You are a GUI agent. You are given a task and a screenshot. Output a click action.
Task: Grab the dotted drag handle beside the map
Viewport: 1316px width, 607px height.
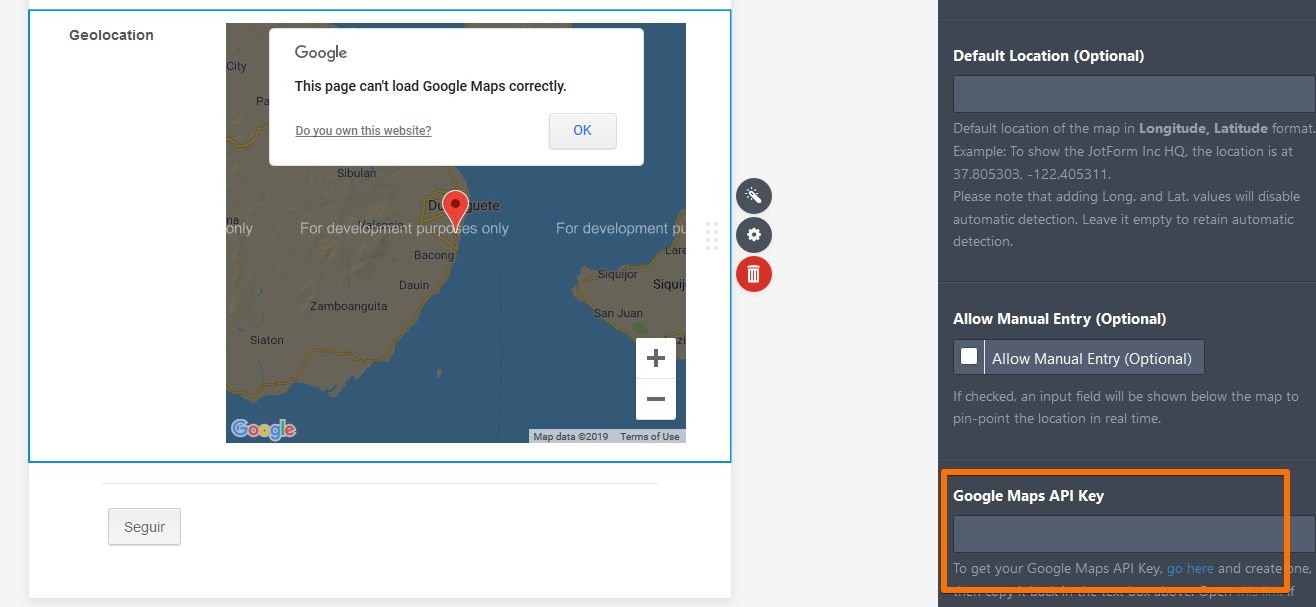[x=712, y=236]
